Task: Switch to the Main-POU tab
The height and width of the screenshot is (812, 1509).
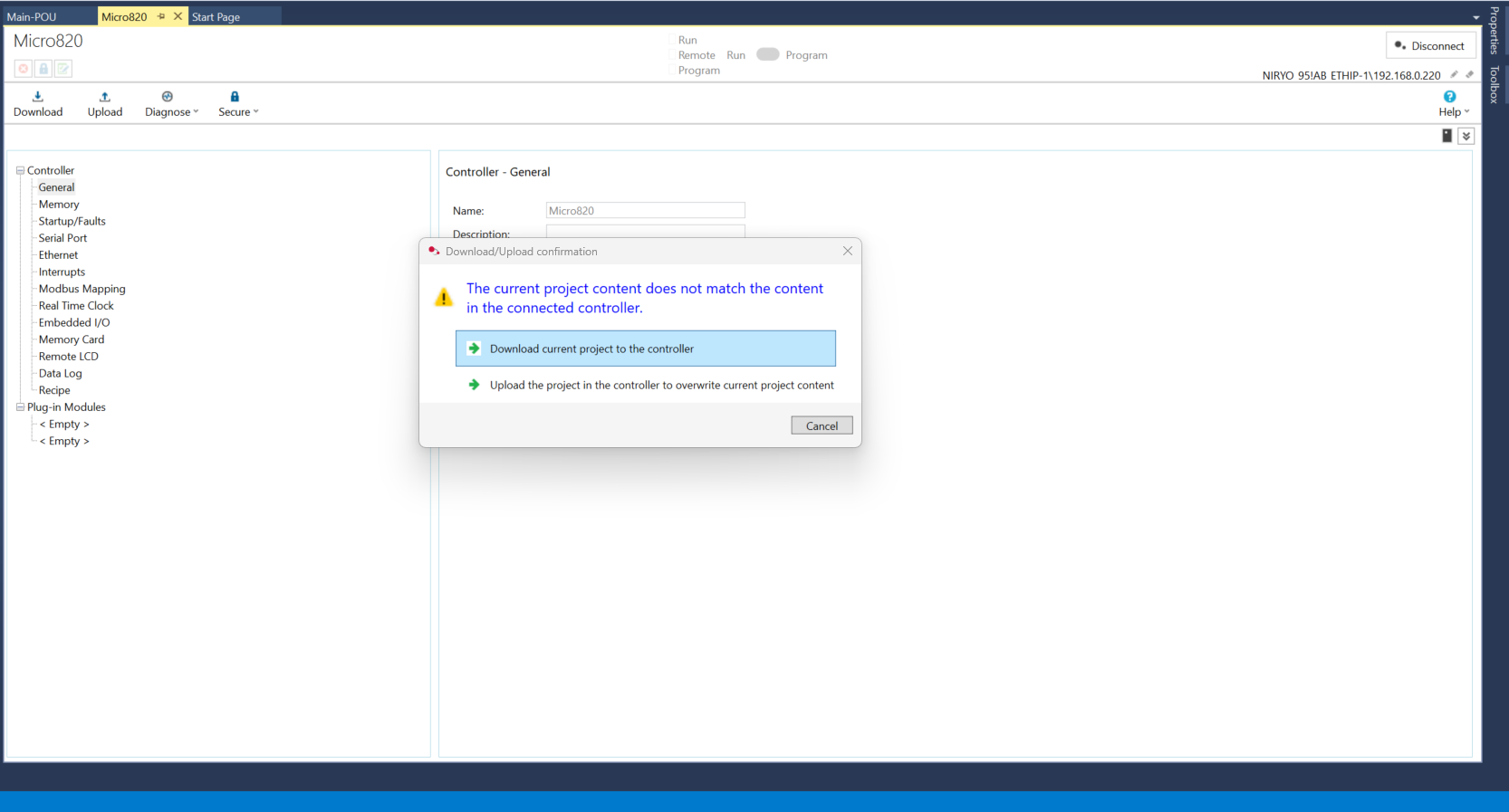Action: pyautogui.click(x=32, y=16)
